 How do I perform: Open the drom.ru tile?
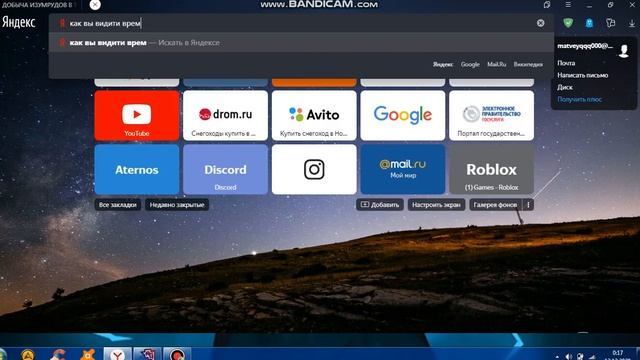[x=225, y=116]
